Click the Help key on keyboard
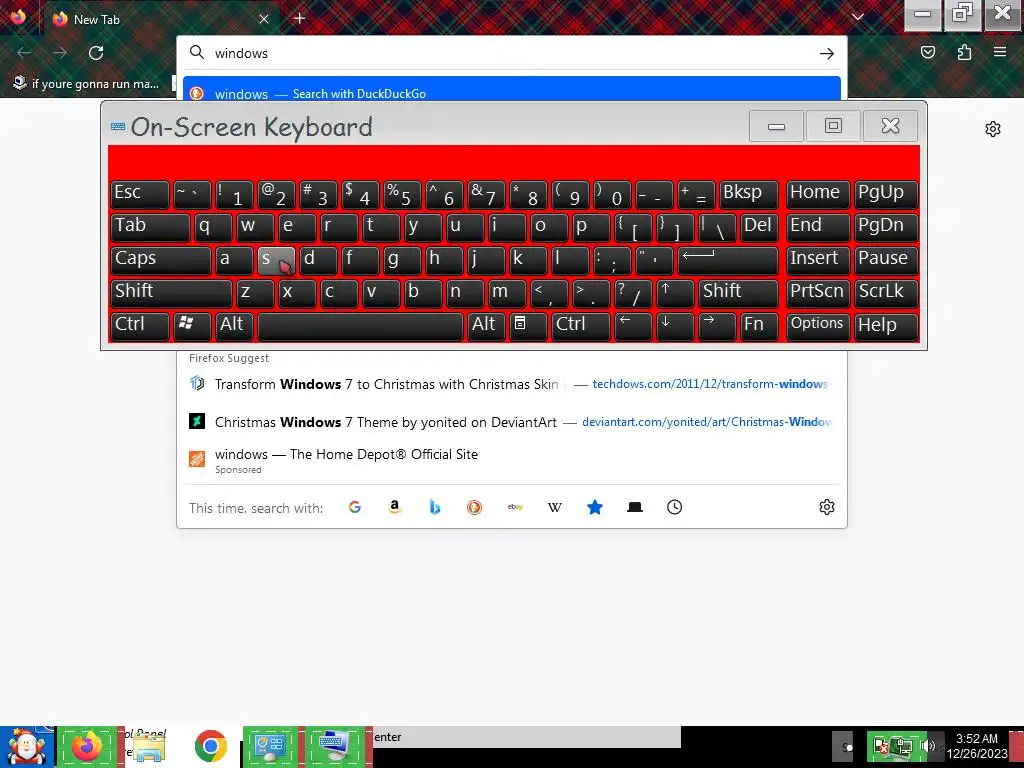 pos(886,326)
